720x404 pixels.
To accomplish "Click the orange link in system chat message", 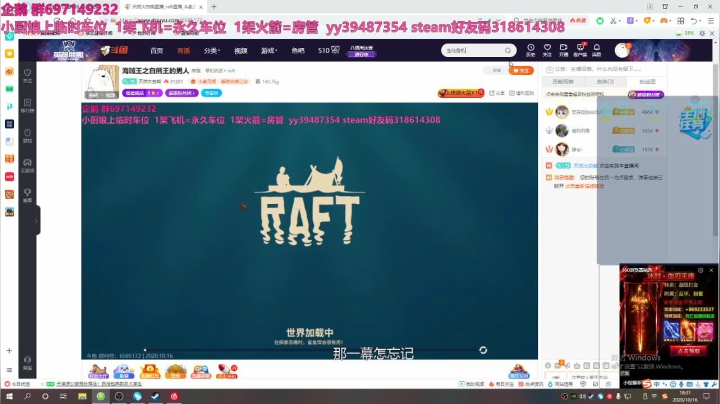I will [585, 186].
